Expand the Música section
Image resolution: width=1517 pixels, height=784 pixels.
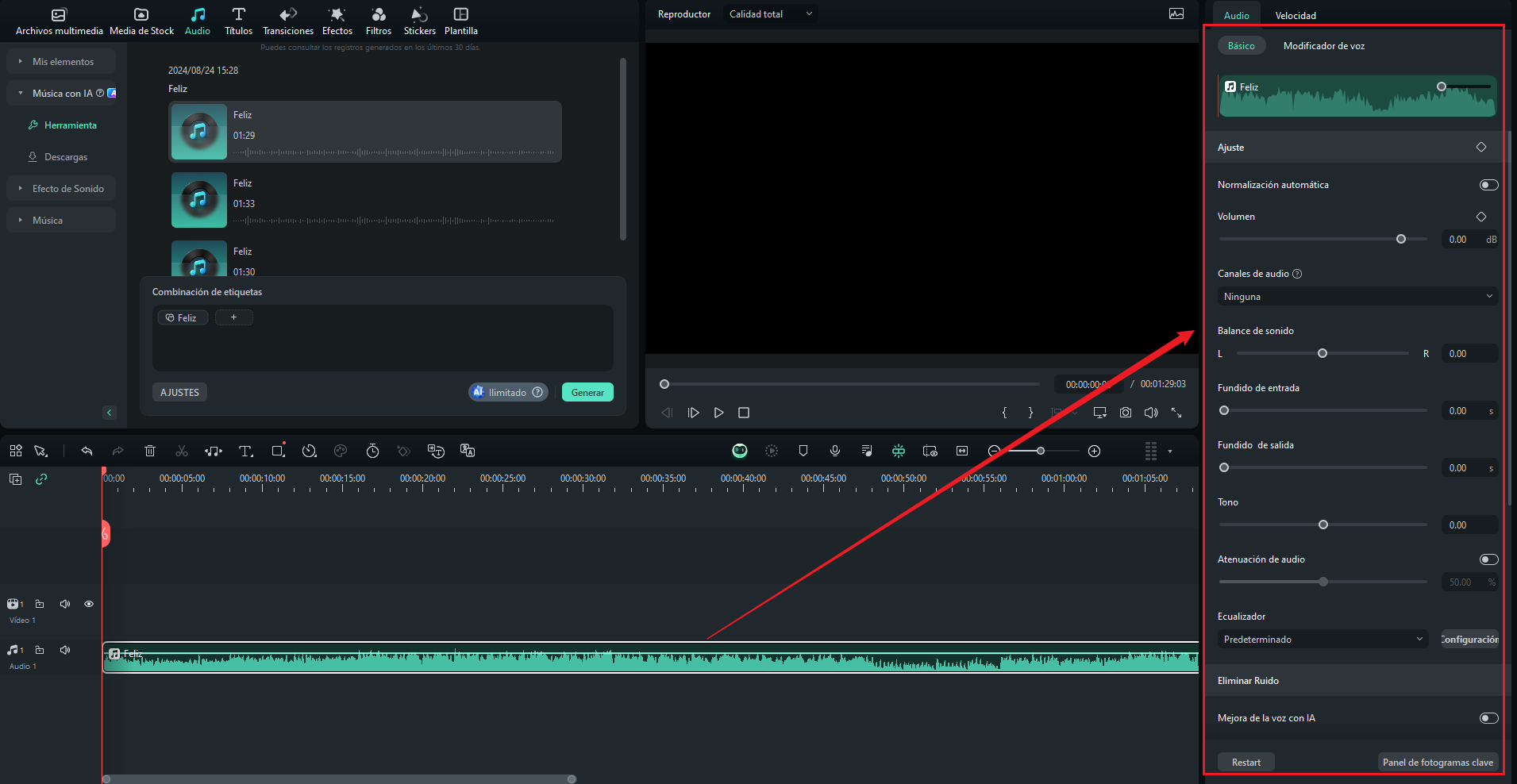tap(61, 220)
